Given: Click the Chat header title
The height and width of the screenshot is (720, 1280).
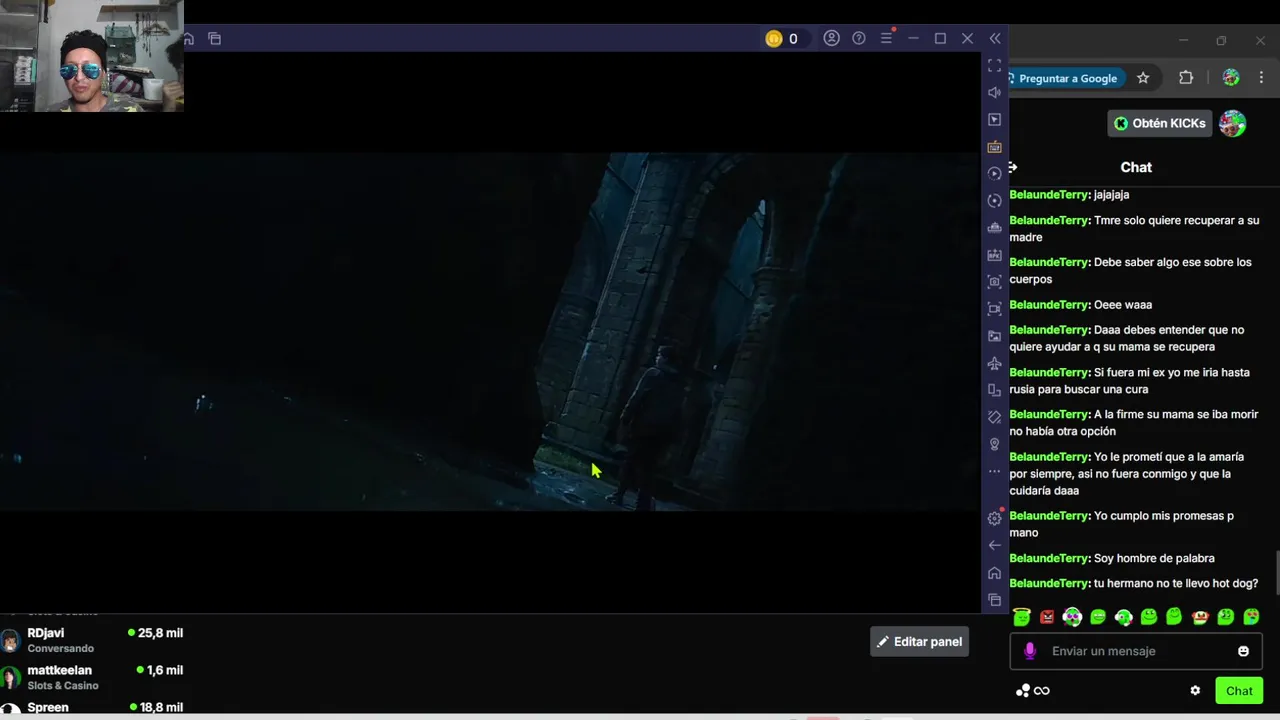Looking at the screenshot, I should pos(1136,167).
